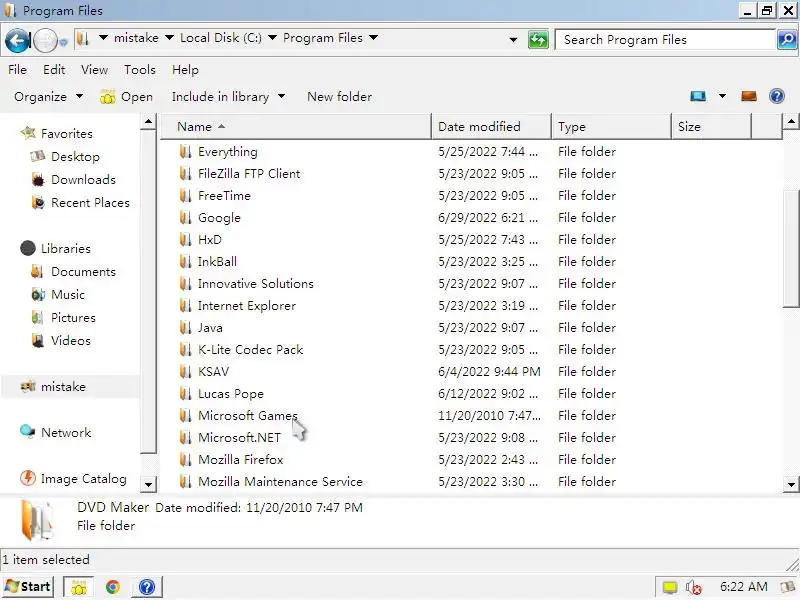
Task: Click the HxD folder icon
Action: pos(185,239)
